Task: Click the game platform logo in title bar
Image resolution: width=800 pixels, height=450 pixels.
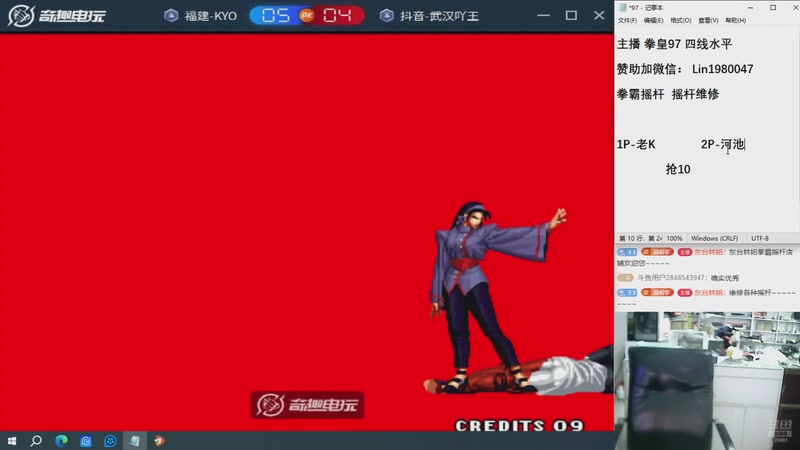Action: [57, 16]
